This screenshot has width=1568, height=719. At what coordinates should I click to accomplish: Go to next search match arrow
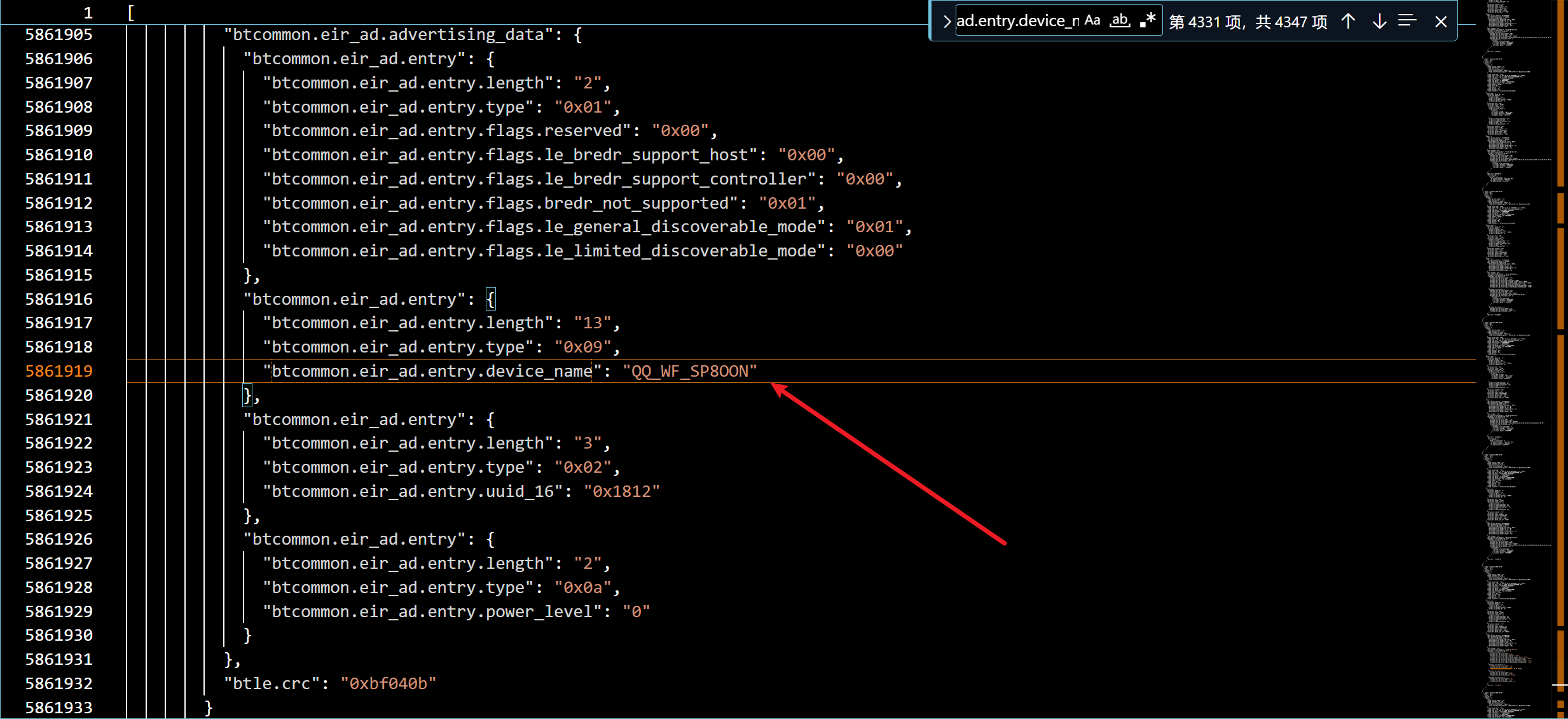[1379, 22]
